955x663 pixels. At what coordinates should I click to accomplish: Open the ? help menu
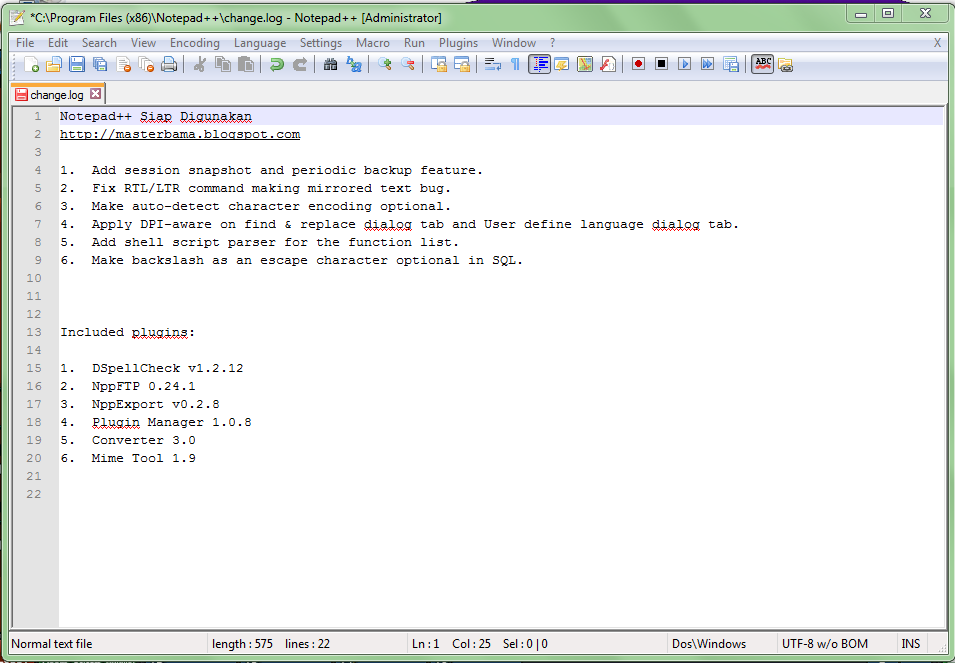click(552, 43)
